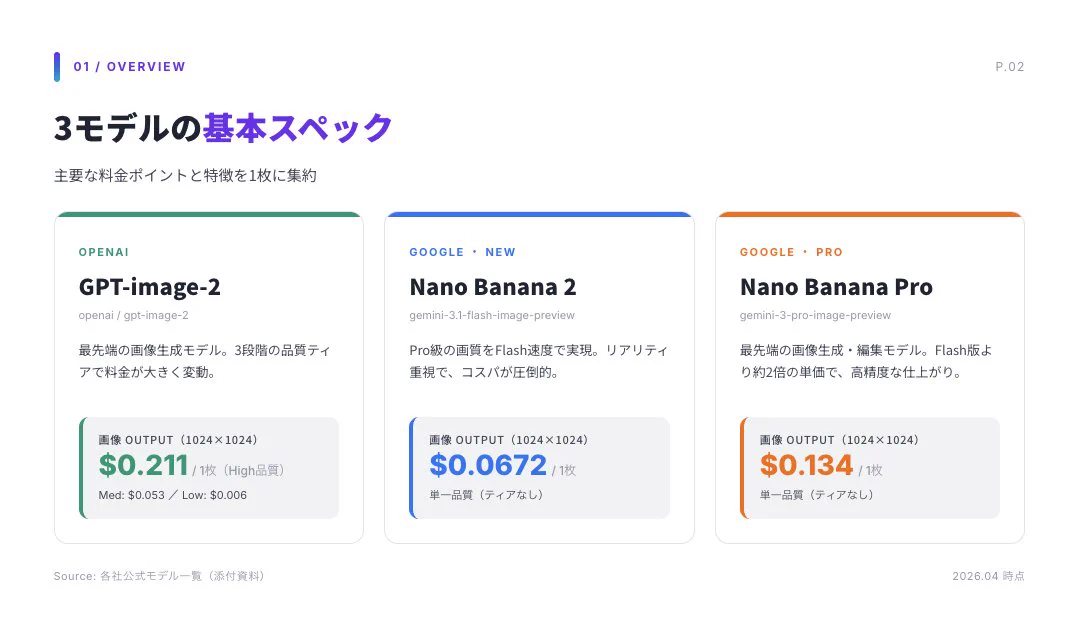Click the "GOOGLE • NEW" vendor label

[x=462, y=252]
